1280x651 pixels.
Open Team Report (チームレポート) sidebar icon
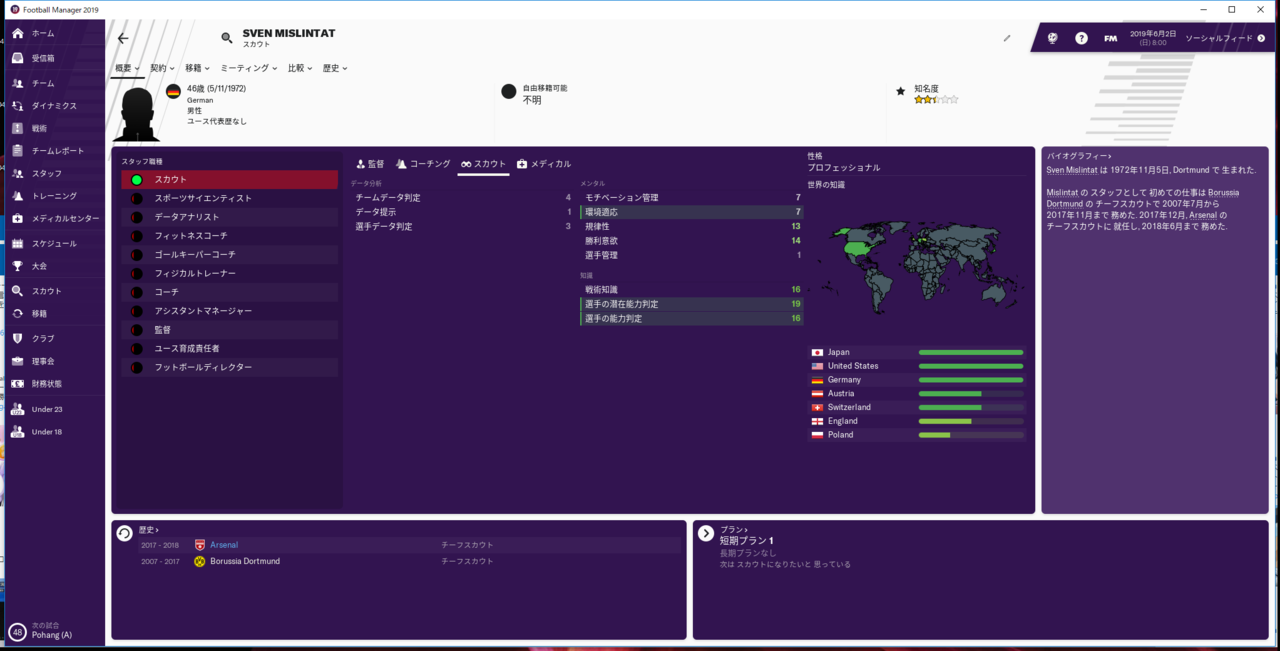tap(17, 151)
